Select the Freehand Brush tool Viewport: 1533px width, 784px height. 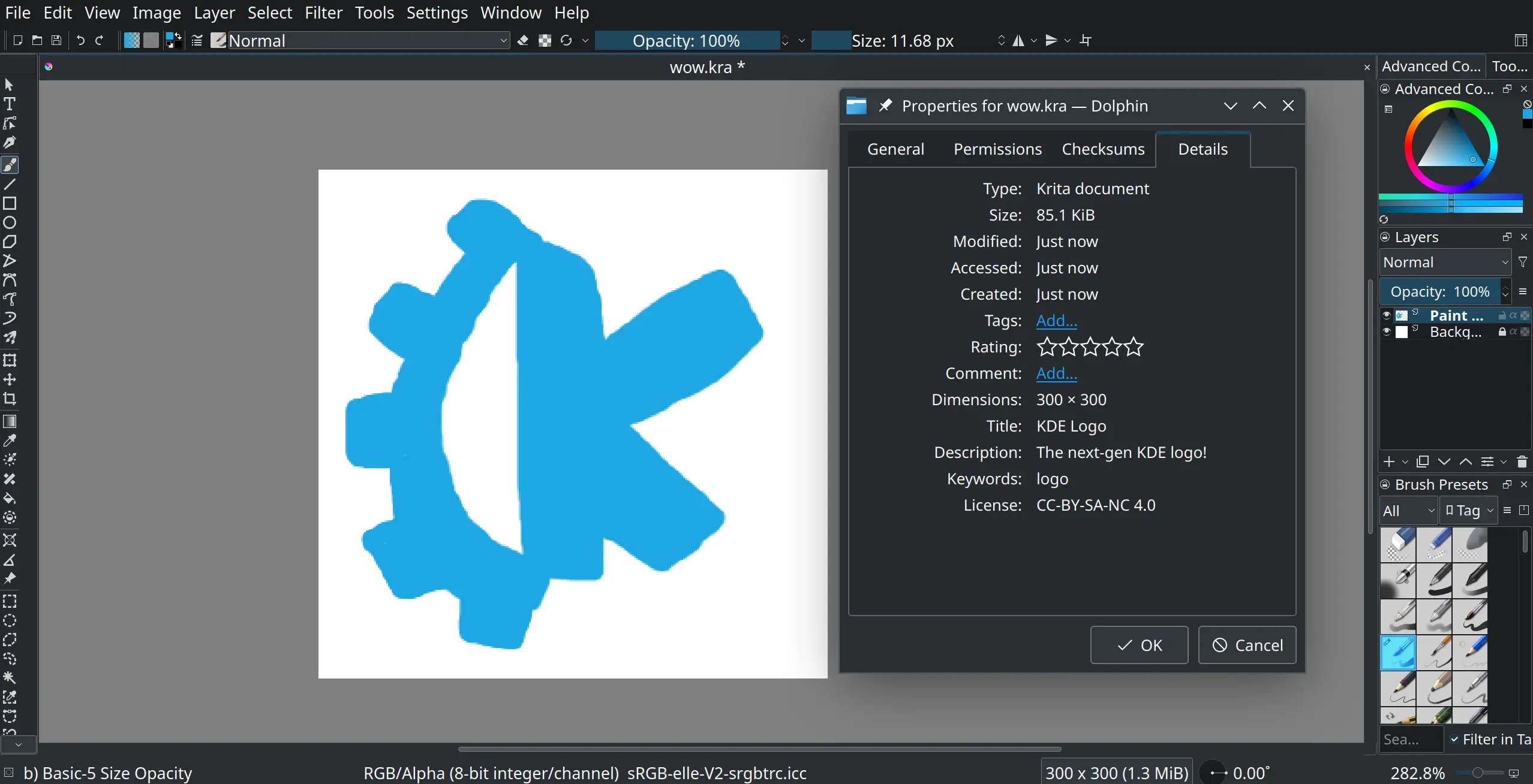coord(10,164)
